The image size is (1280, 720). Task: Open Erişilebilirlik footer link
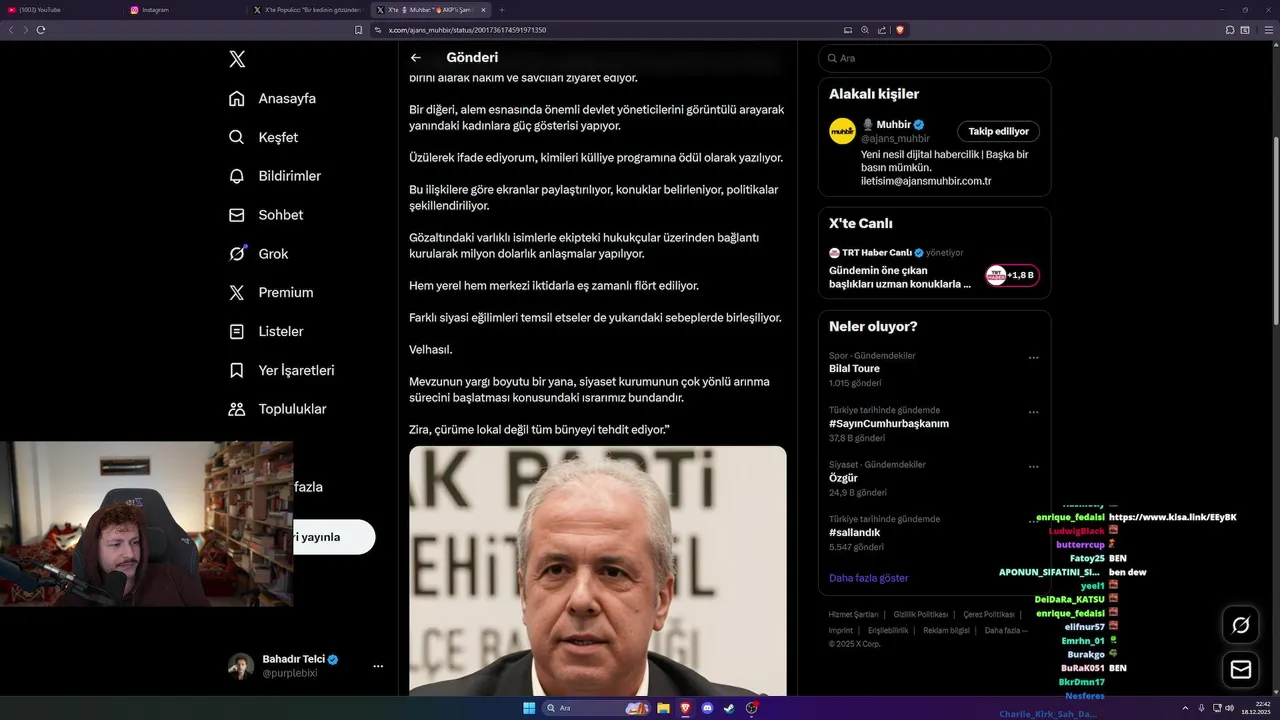(888, 630)
